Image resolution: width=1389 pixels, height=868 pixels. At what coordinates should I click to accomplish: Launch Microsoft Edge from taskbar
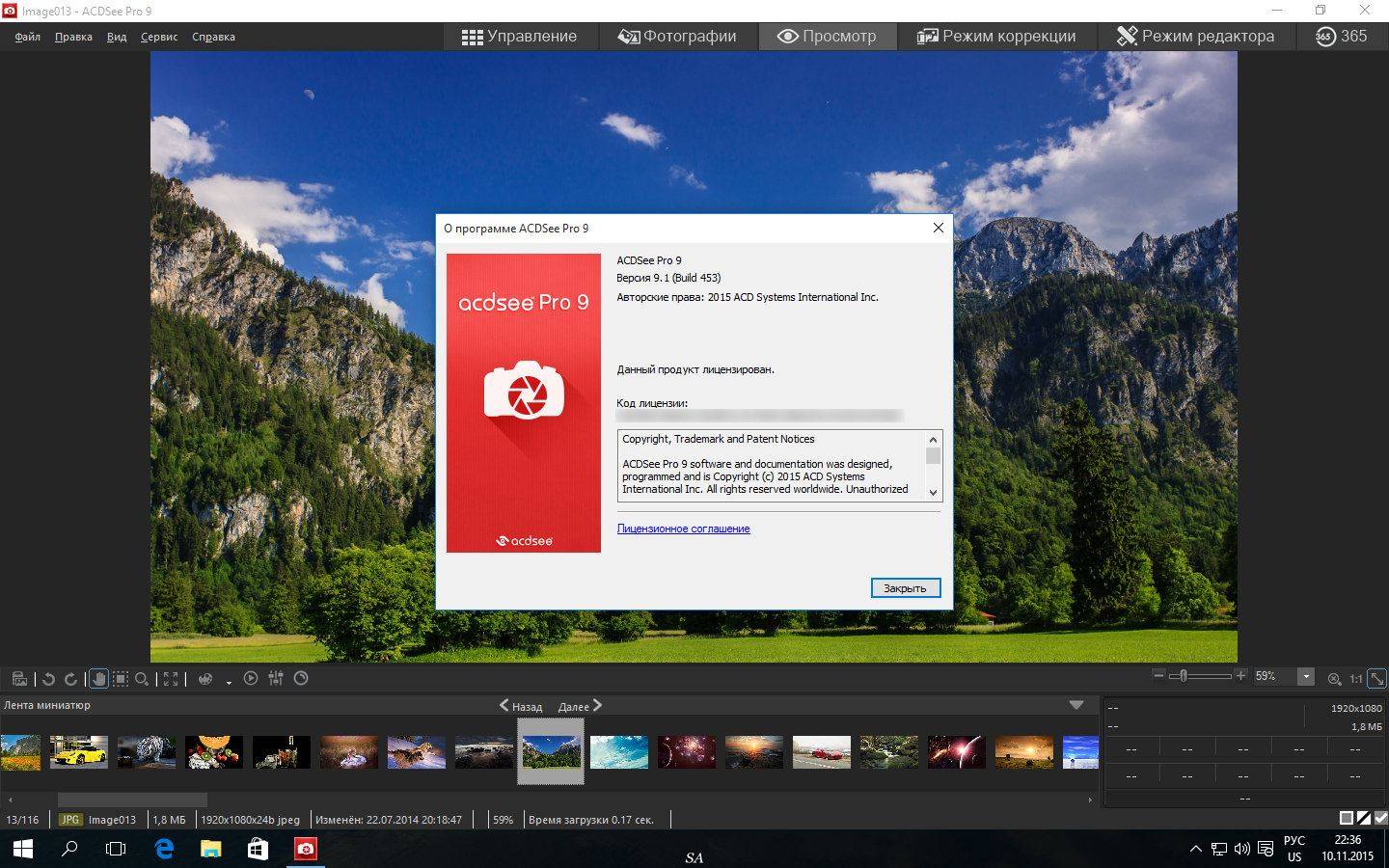pyautogui.click(x=164, y=849)
